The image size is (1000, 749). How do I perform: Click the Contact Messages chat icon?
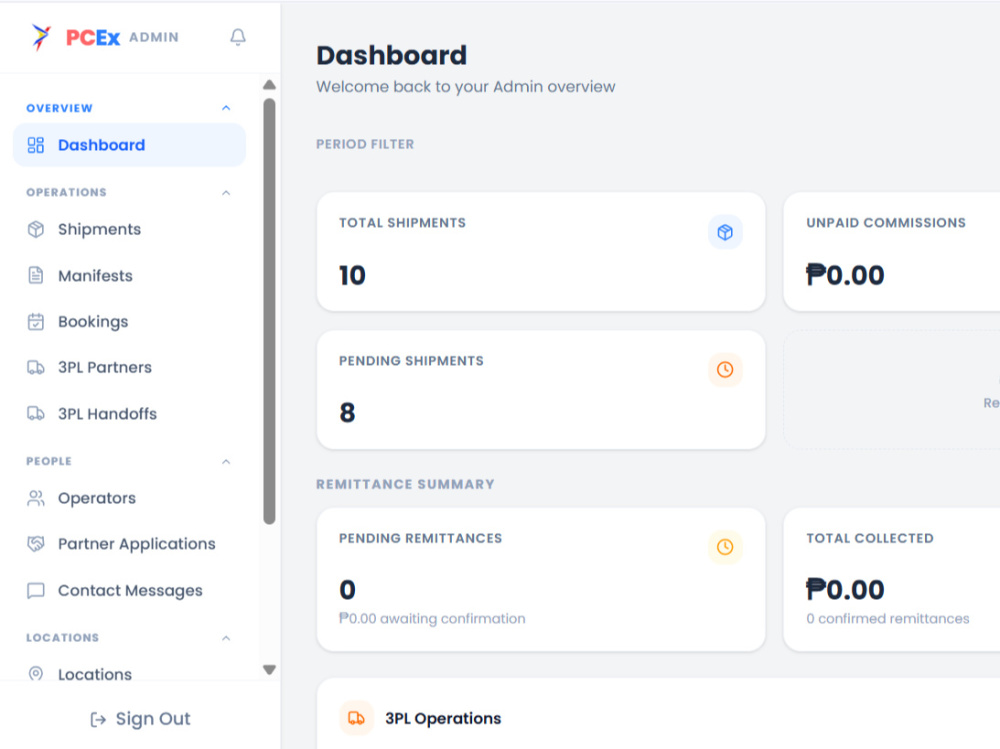(x=36, y=590)
